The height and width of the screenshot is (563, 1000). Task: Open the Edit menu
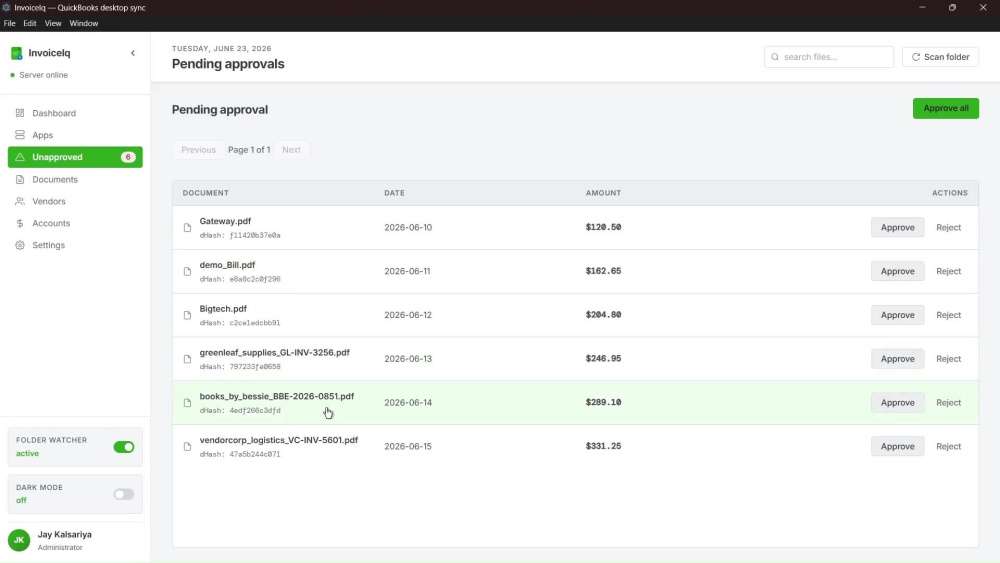click(30, 23)
